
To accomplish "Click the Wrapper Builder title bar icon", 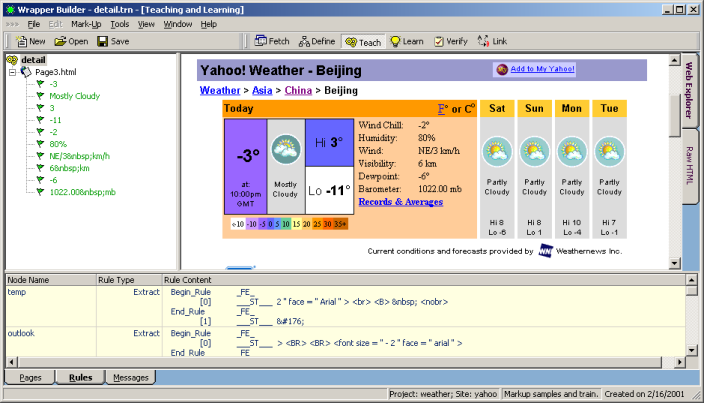I will [x=10, y=9].
